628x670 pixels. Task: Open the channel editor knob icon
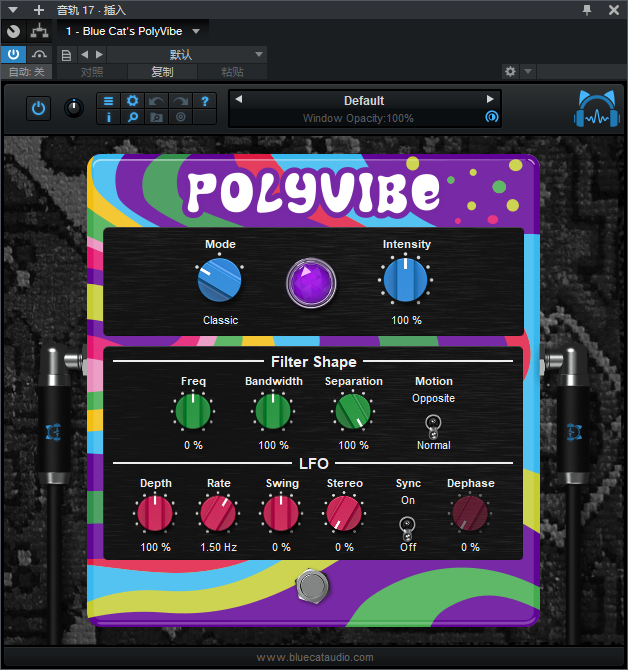14,31
